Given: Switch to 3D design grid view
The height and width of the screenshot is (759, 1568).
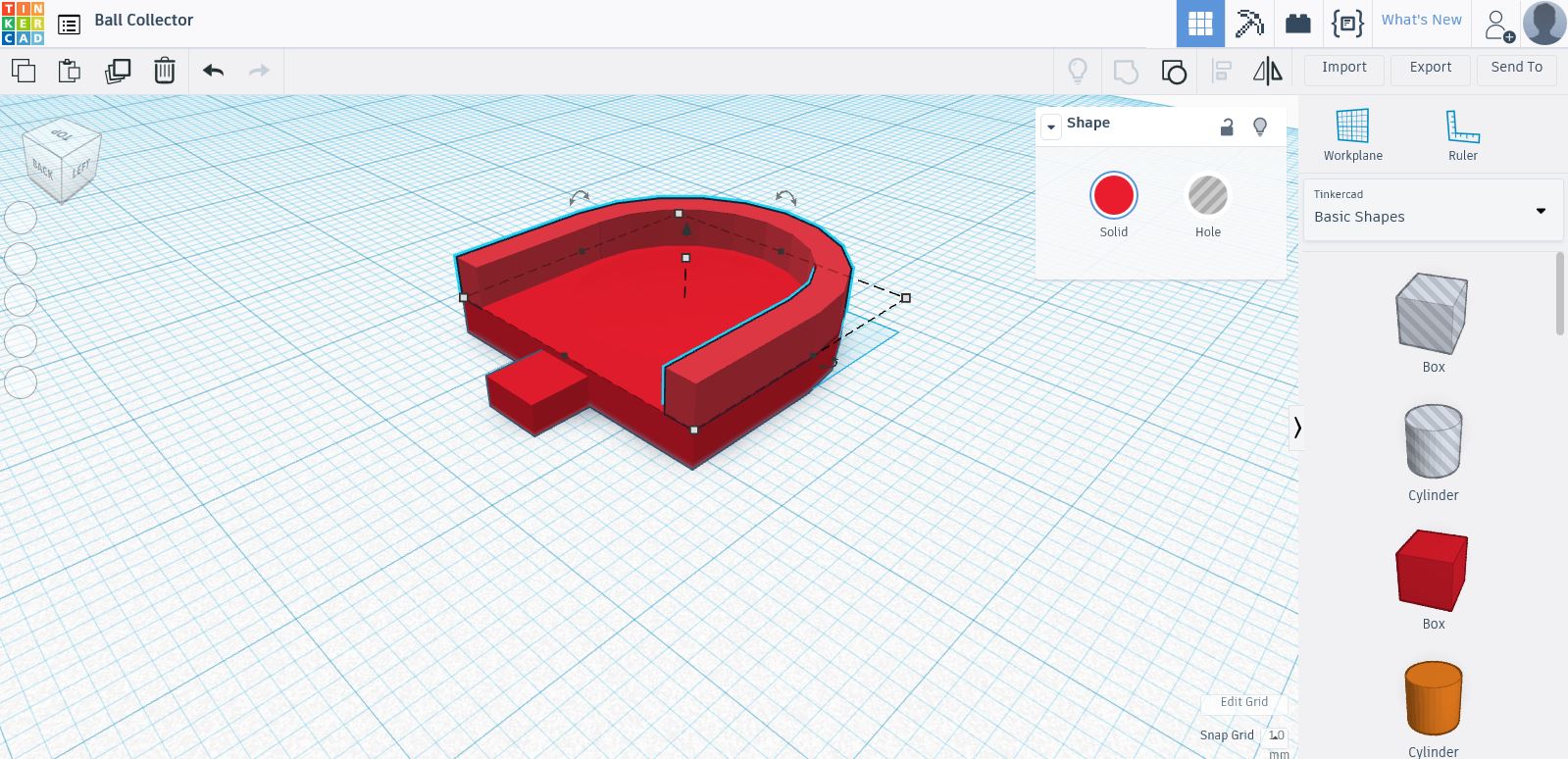Looking at the screenshot, I should coord(1200,24).
